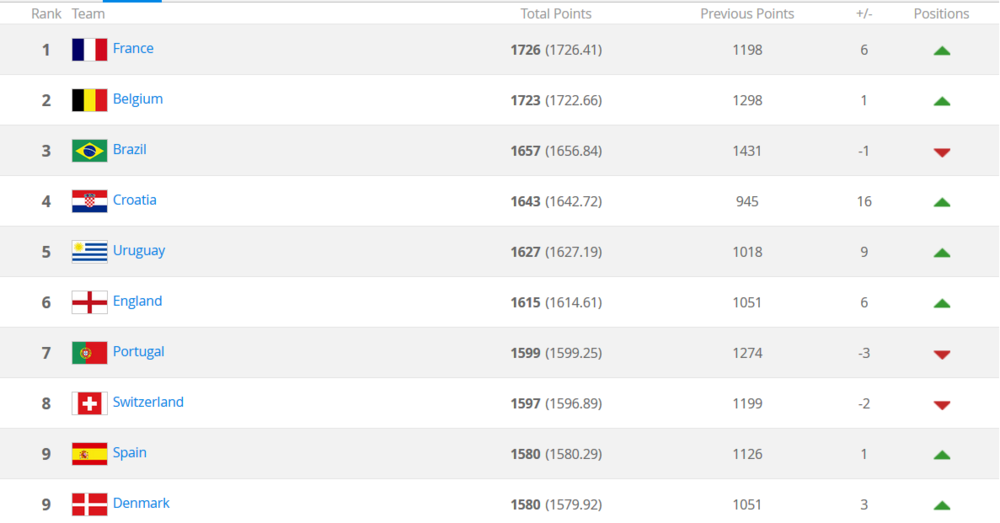Viewport: 1000px width, 523px height.
Task: Sort by Total Points column header
Action: (x=556, y=14)
